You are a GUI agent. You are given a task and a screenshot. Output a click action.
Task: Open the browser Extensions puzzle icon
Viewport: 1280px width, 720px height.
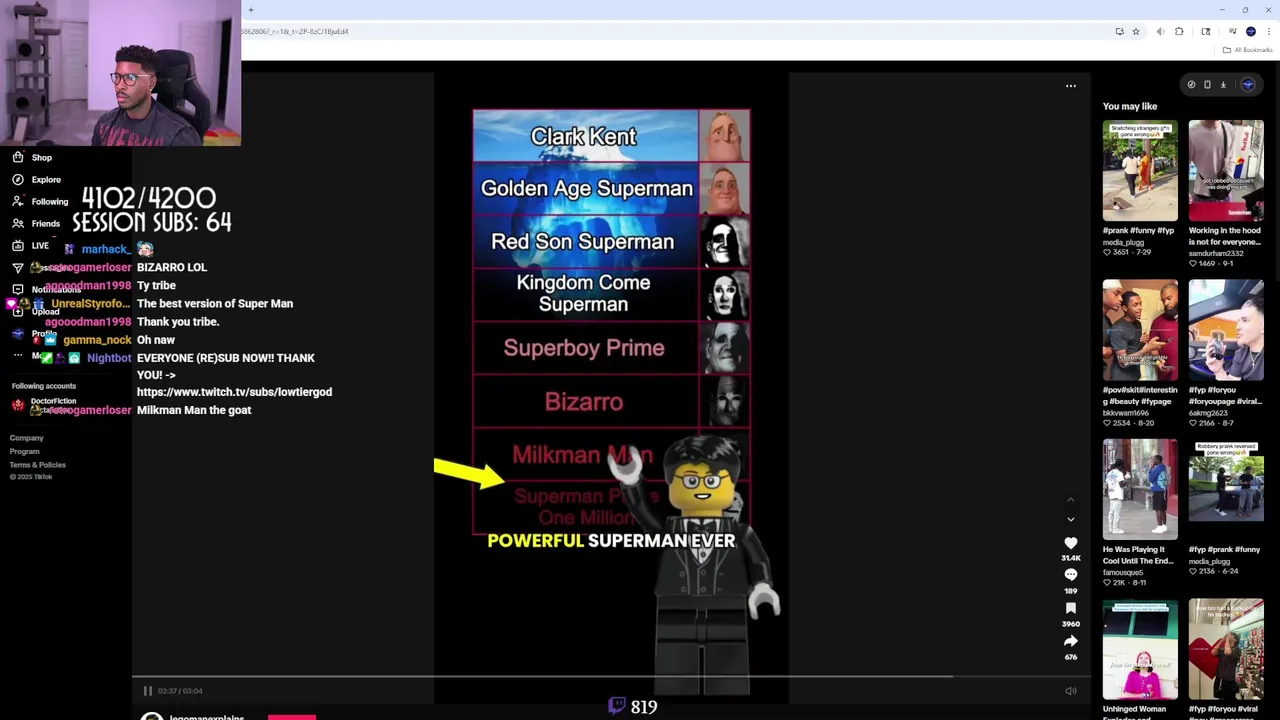pos(1179,32)
